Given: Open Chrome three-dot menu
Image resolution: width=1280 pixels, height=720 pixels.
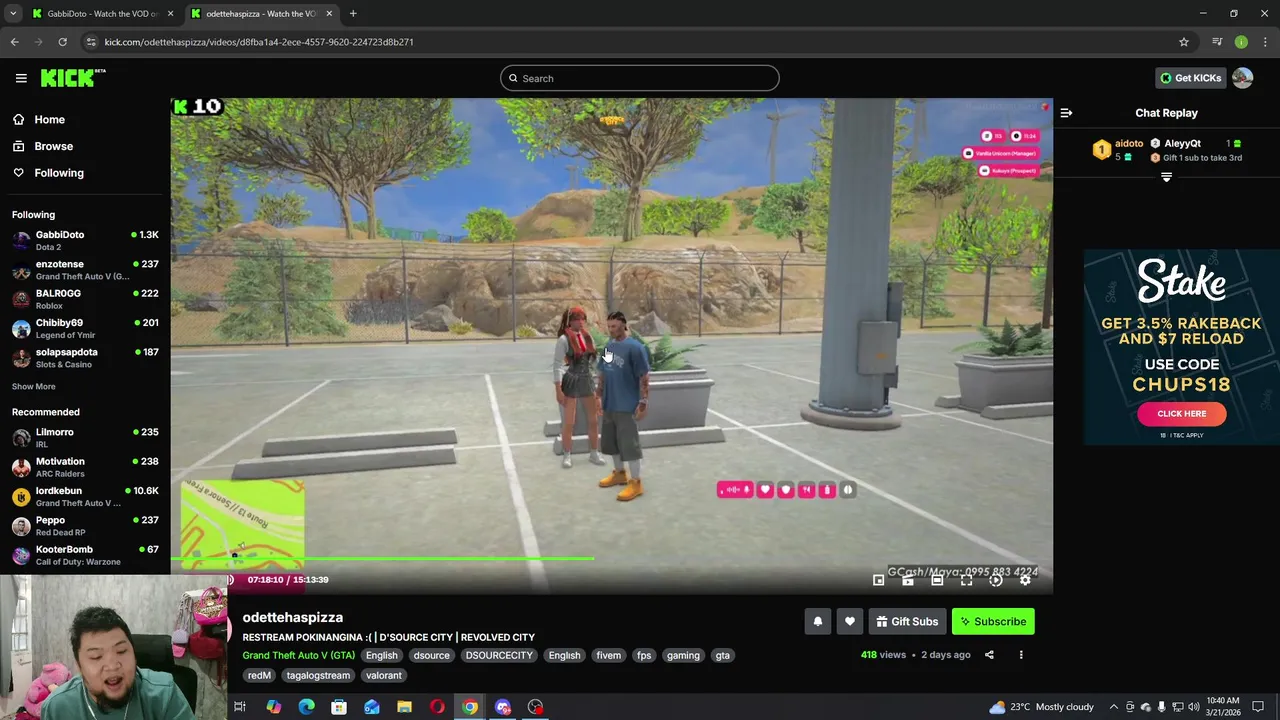Looking at the screenshot, I should pyautogui.click(x=1265, y=42).
